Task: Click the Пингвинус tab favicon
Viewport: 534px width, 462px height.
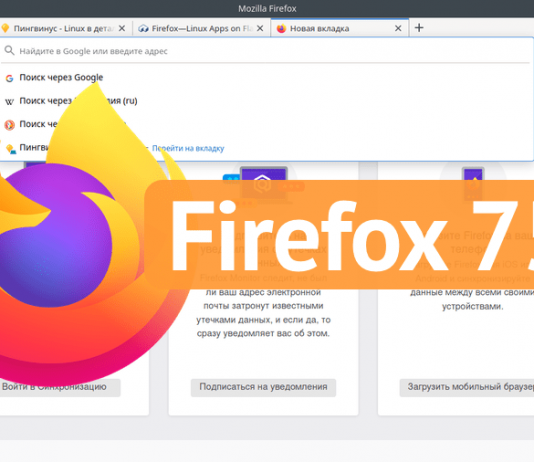Action: [5, 28]
